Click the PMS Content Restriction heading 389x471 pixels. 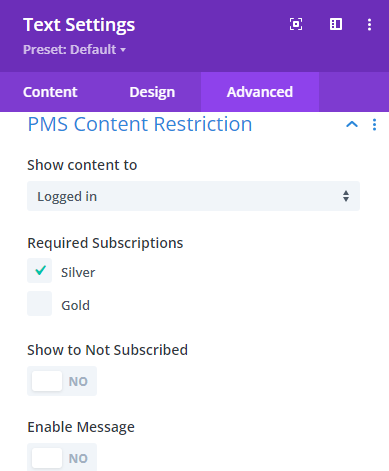click(x=140, y=124)
